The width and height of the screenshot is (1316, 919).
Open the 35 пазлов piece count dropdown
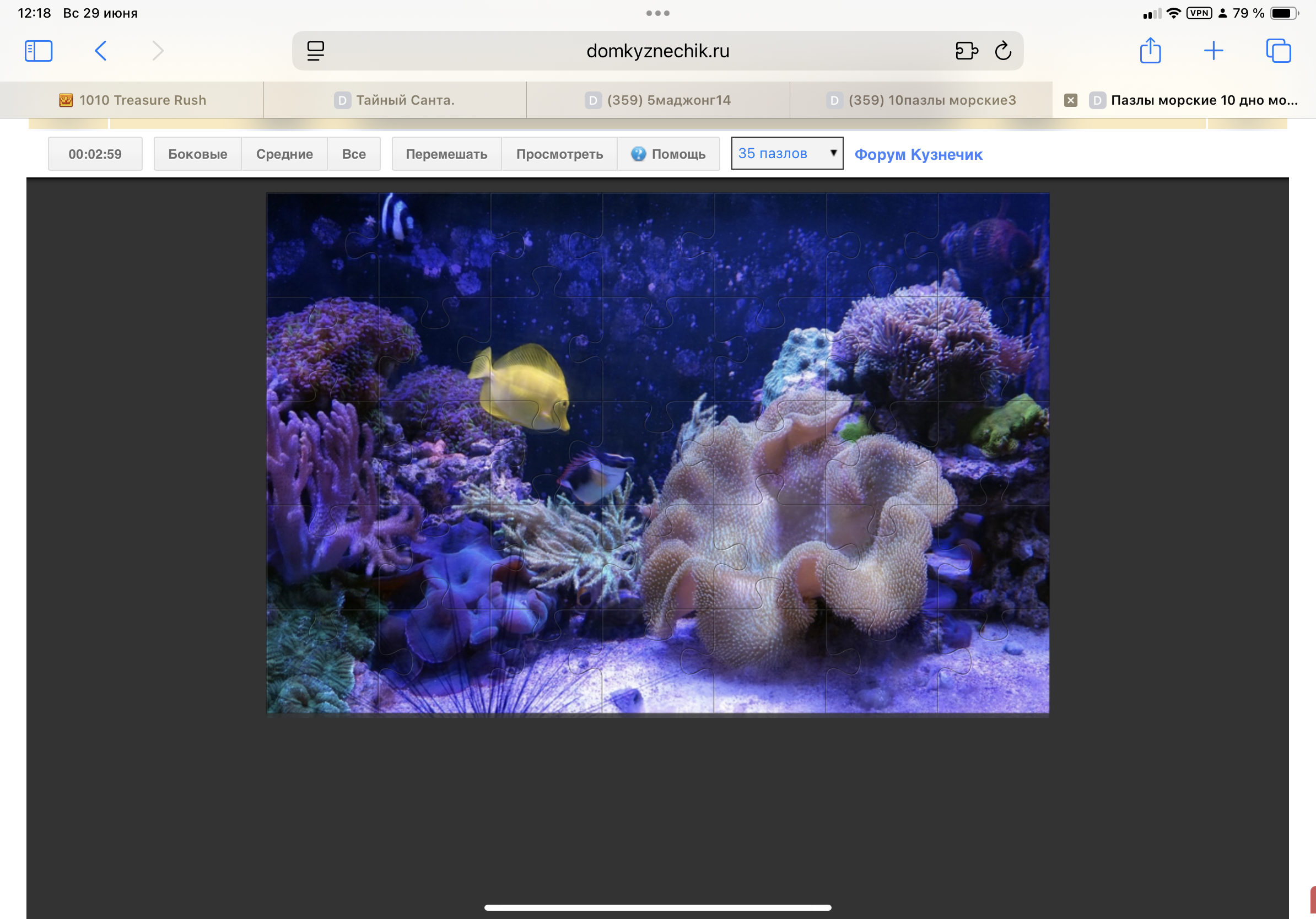[x=787, y=154]
